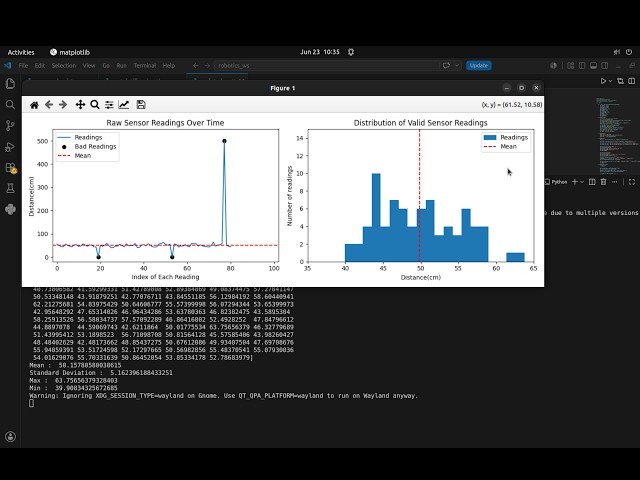Open the terminal panel more actions ellipsis

click(615, 182)
